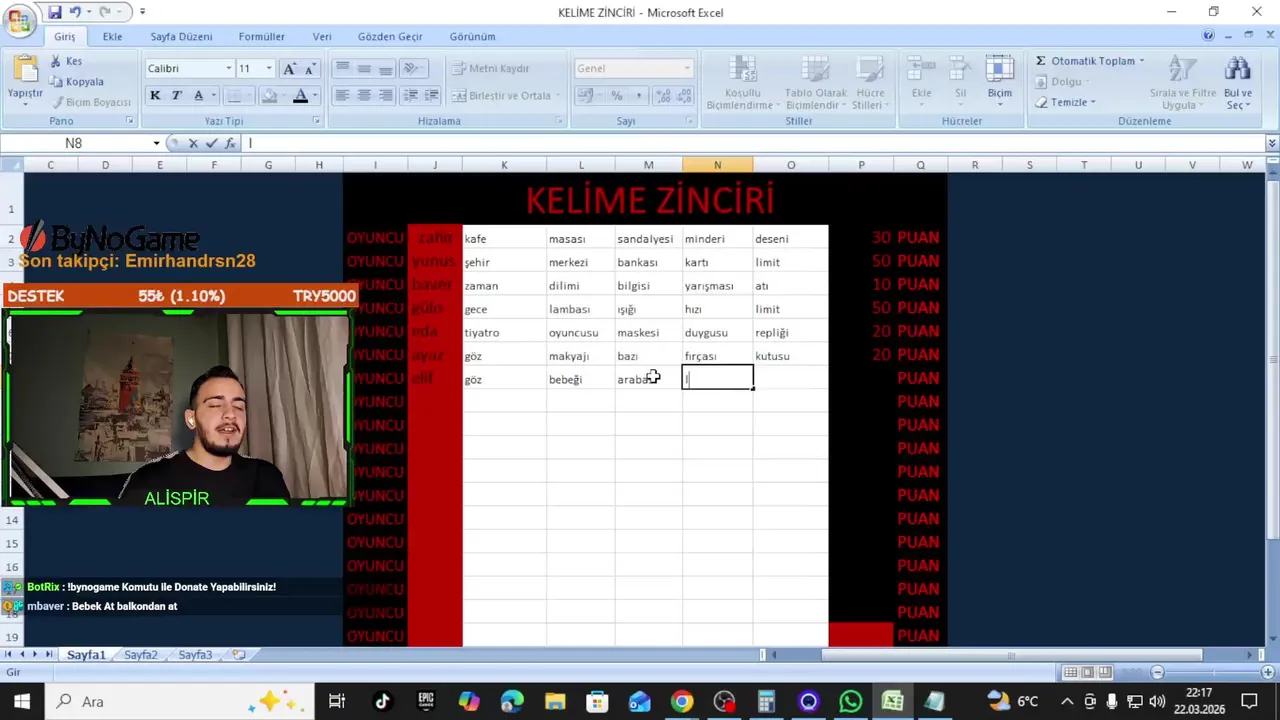The width and height of the screenshot is (1280, 720).
Task: Open Bul ve Seç binoculars menu
Action: tap(1238, 83)
